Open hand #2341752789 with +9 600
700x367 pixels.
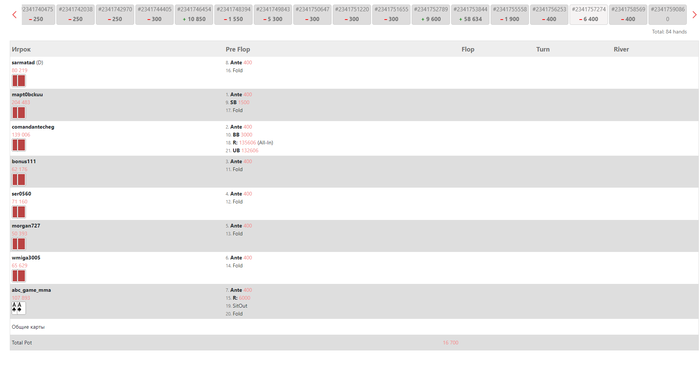pos(431,14)
